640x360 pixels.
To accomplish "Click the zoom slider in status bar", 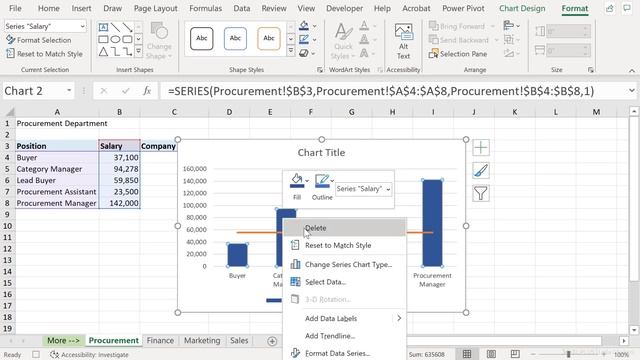I will tap(568, 354).
